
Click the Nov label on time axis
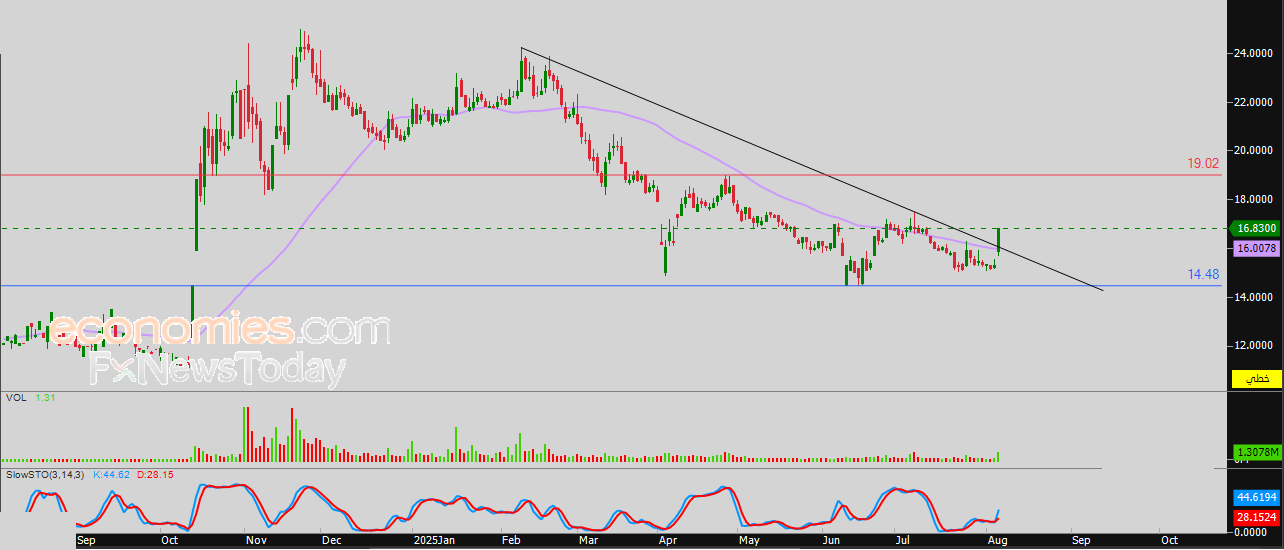[x=255, y=540]
